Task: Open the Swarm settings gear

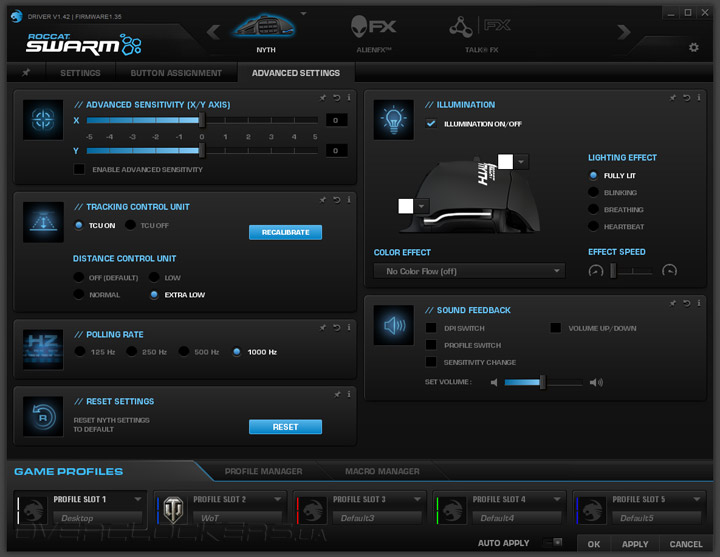Action: 693,47
